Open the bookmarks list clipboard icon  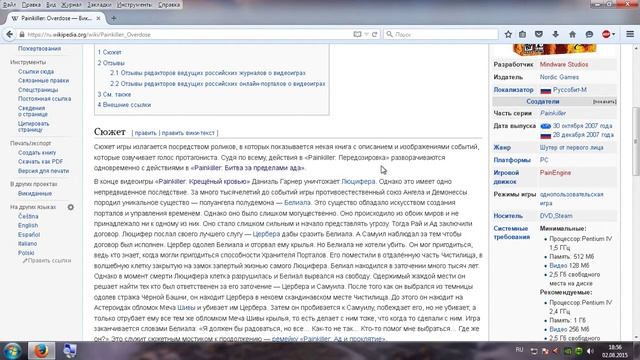pos(522,34)
